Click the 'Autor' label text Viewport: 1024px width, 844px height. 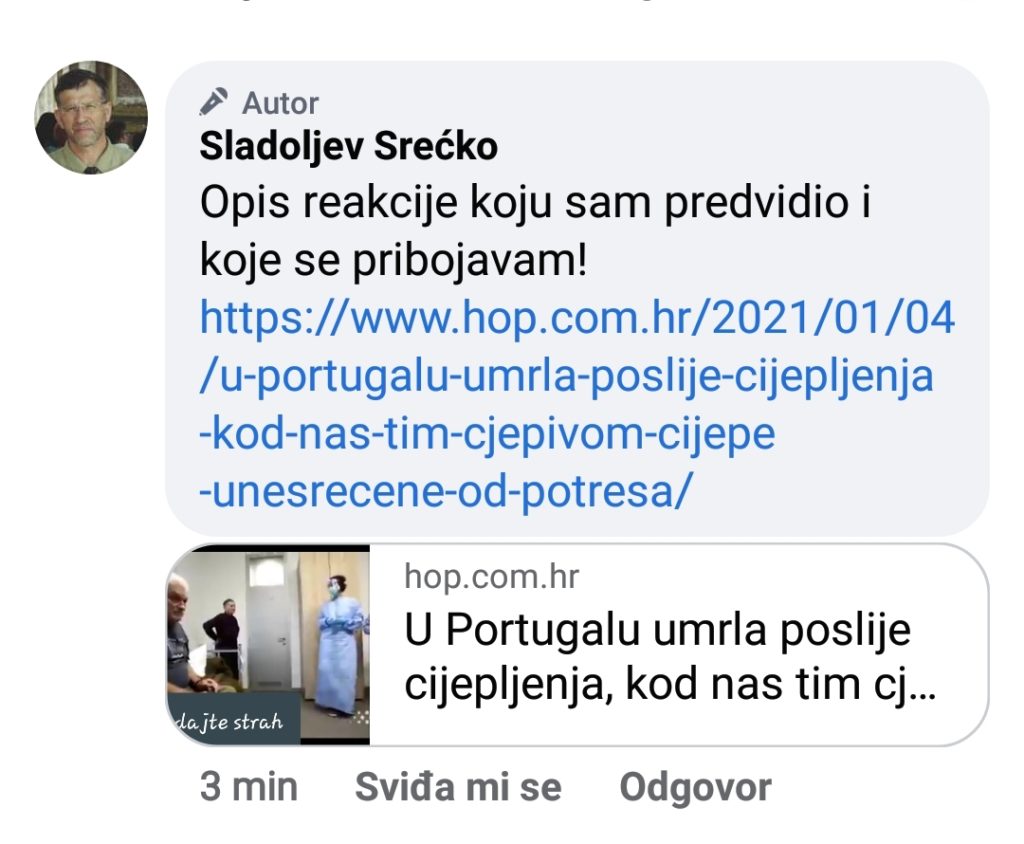(x=280, y=103)
